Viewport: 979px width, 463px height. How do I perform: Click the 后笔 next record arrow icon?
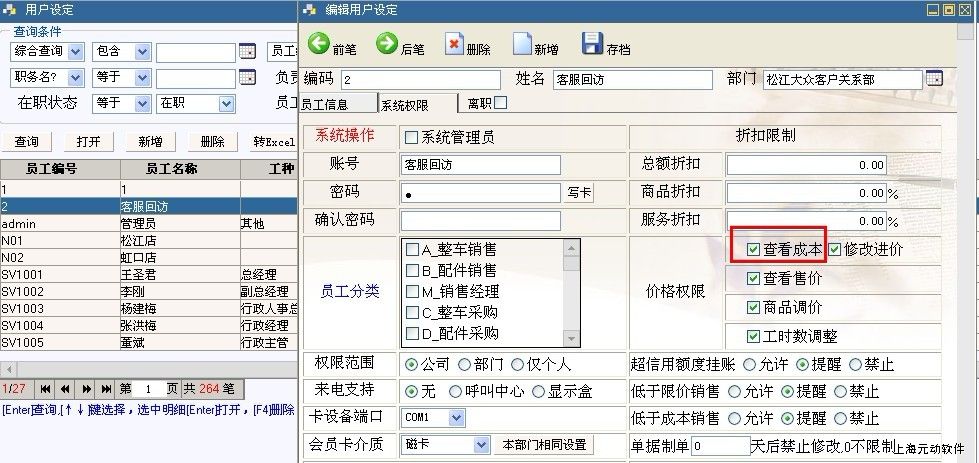[387, 45]
